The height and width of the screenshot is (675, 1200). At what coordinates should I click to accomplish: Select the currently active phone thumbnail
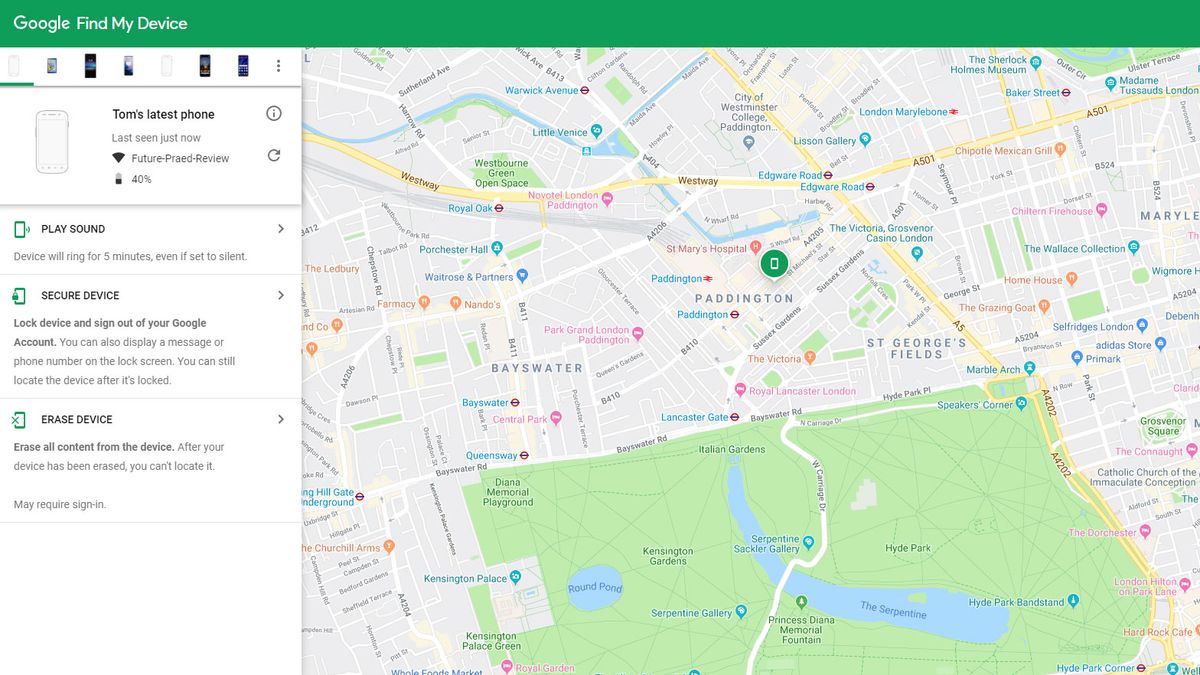point(14,64)
